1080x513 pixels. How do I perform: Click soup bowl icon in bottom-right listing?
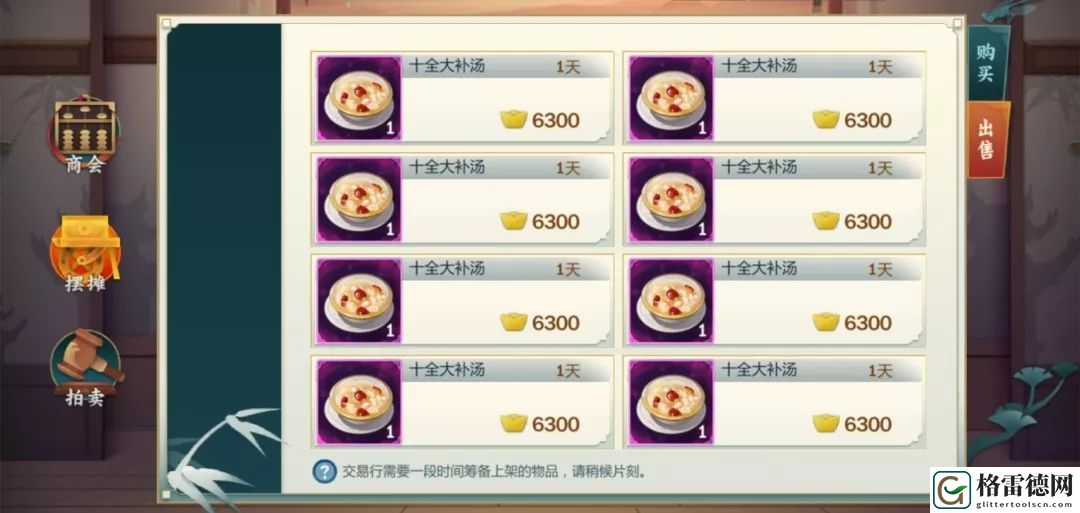tap(671, 402)
